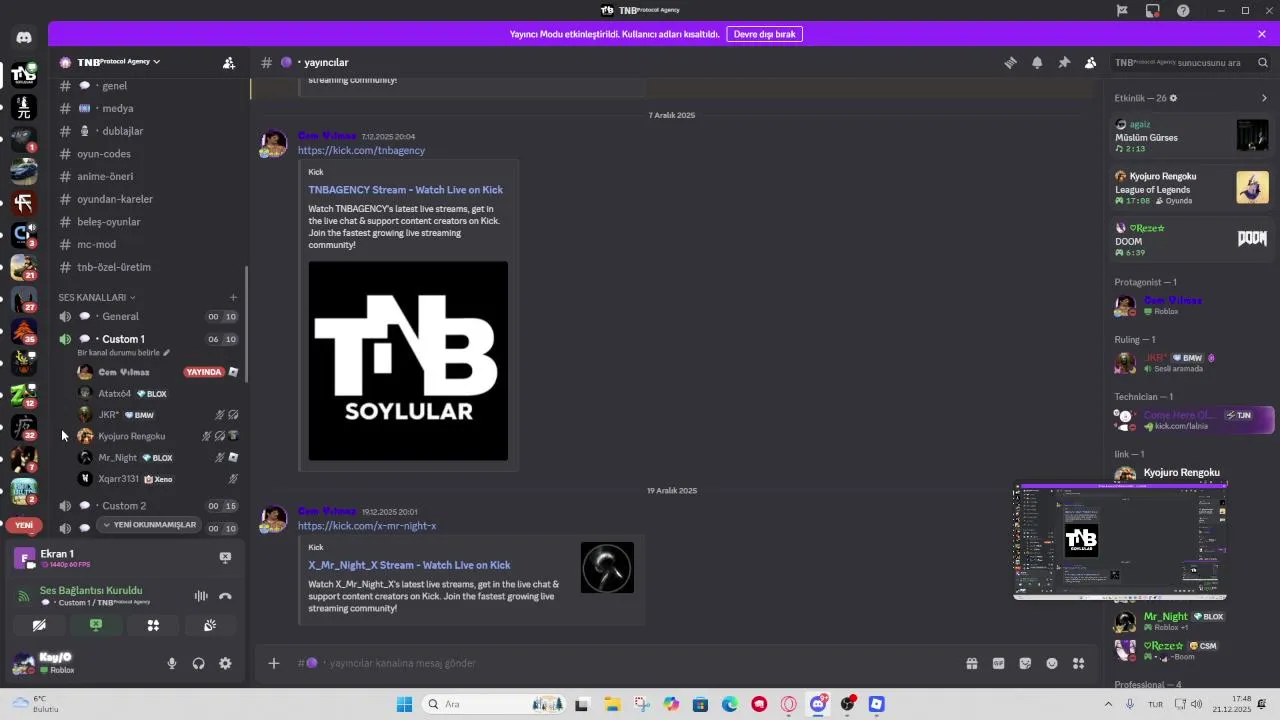Screen dimensions: 1280x720
Task: Open activities button in voice panel
Action: [153, 625]
